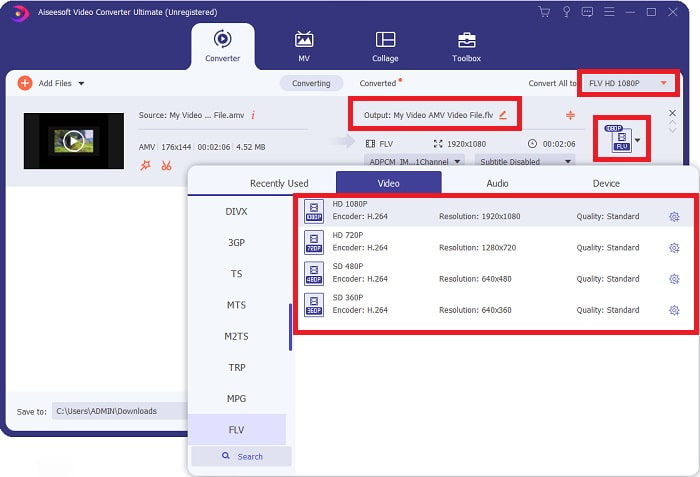700x477 pixels.
Task: Play the video thumbnail preview
Action: [73, 141]
